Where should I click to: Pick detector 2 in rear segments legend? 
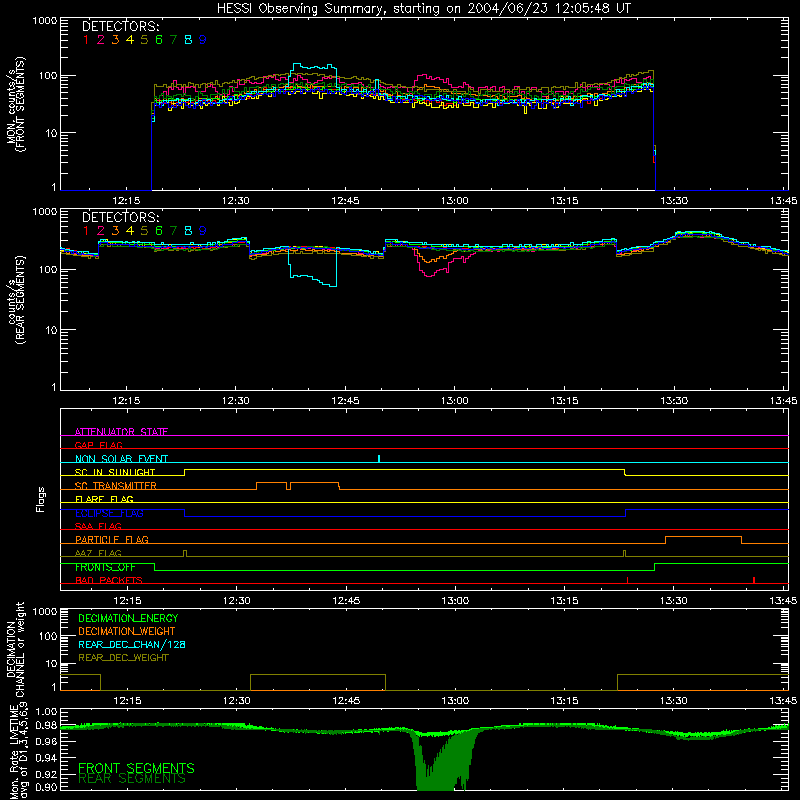(x=101, y=231)
